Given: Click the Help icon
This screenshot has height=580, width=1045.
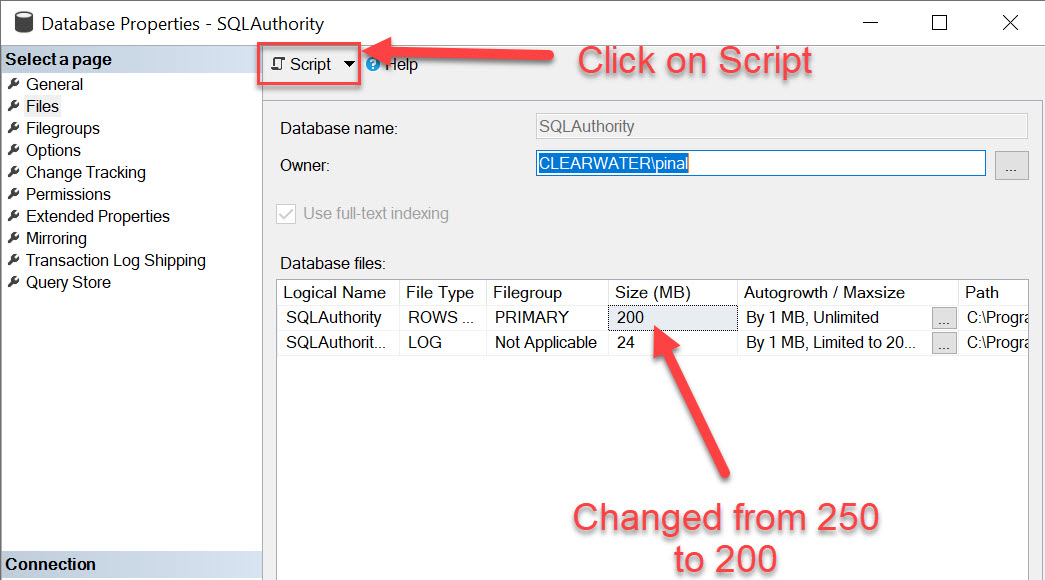Looking at the screenshot, I should point(373,64).
